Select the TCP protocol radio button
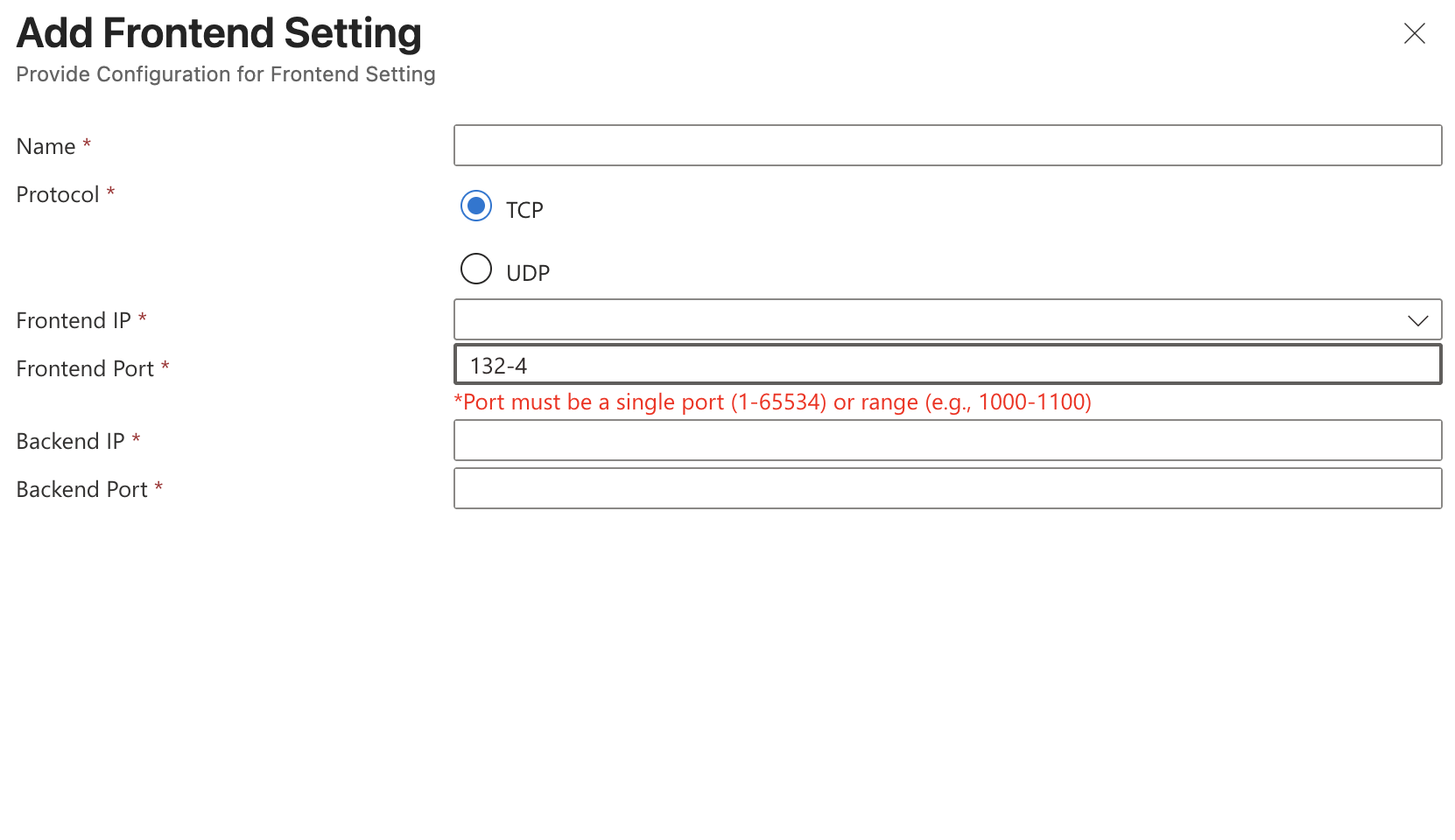1455x840 pixels. 476,206
